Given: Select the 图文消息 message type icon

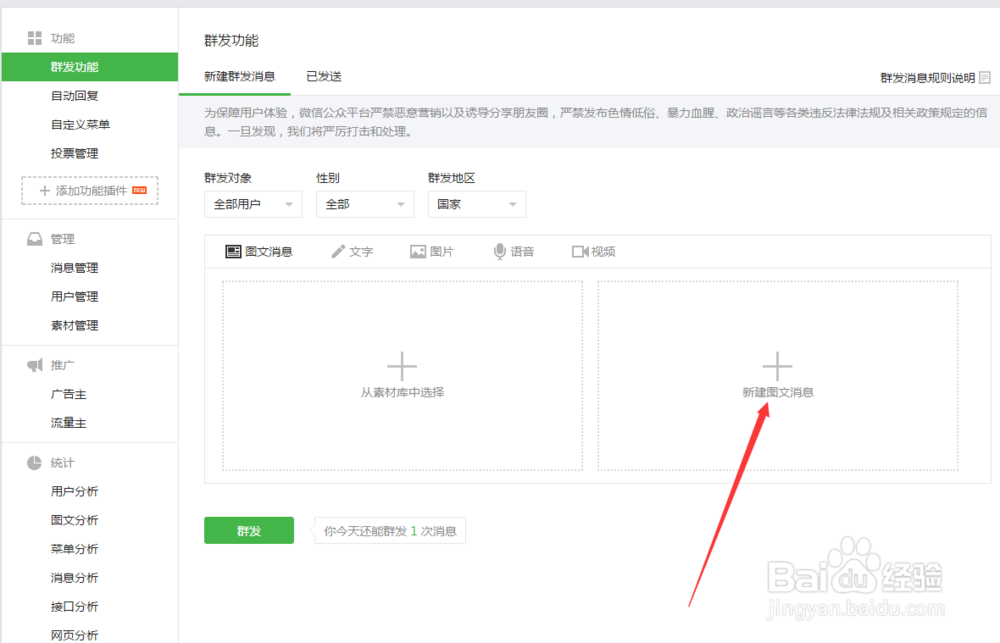Looking at the screenshot, I should (x=233, y=251).
